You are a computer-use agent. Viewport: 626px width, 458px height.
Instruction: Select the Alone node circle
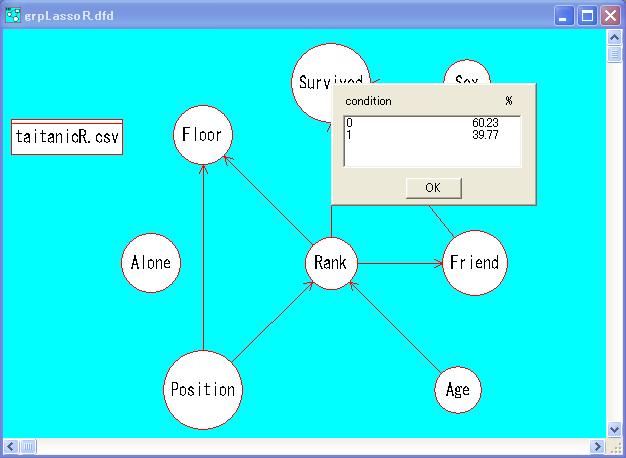[x=150, y=263]
